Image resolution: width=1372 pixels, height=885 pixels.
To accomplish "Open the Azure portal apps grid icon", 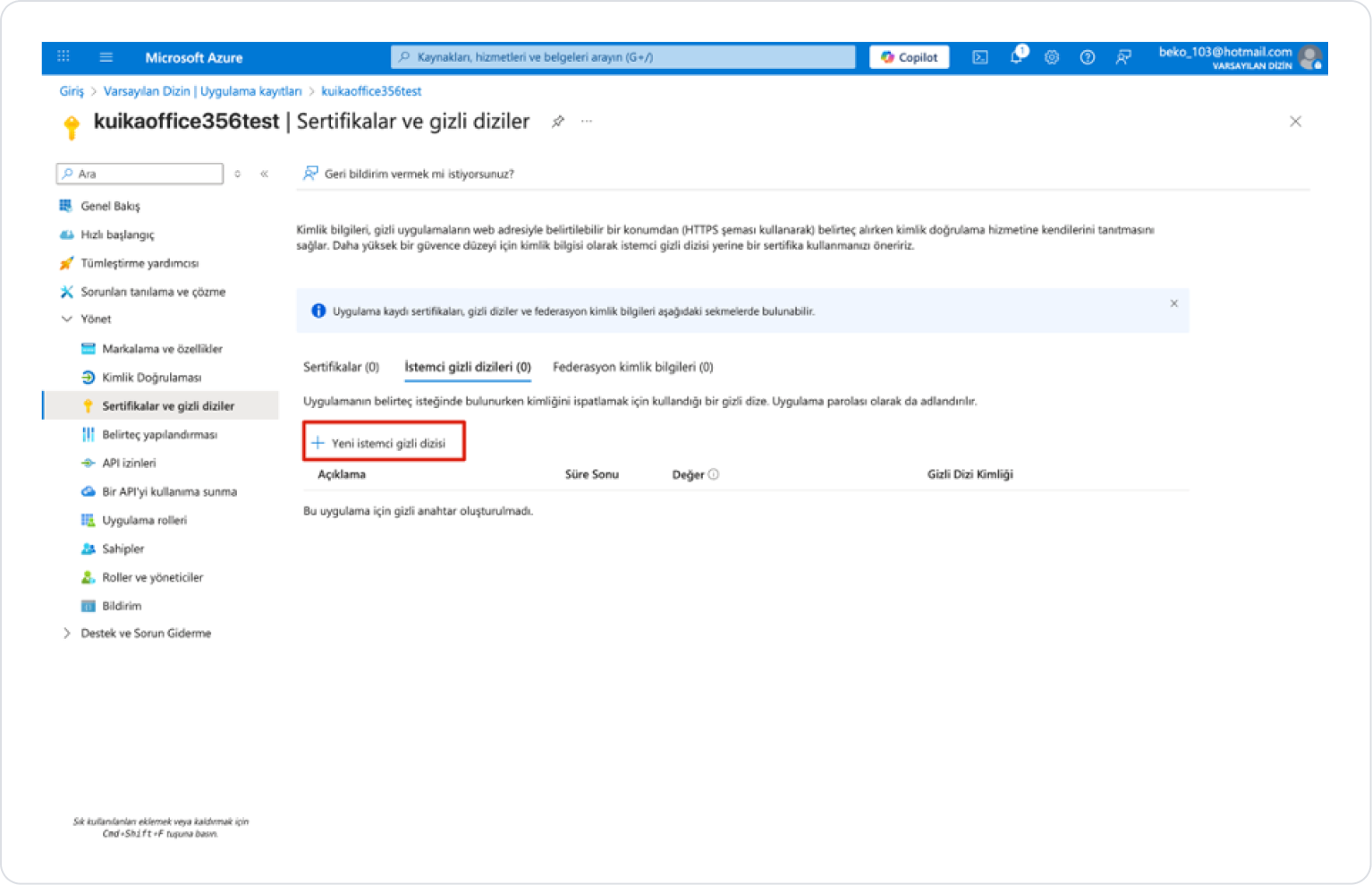I will click(64, 56).
